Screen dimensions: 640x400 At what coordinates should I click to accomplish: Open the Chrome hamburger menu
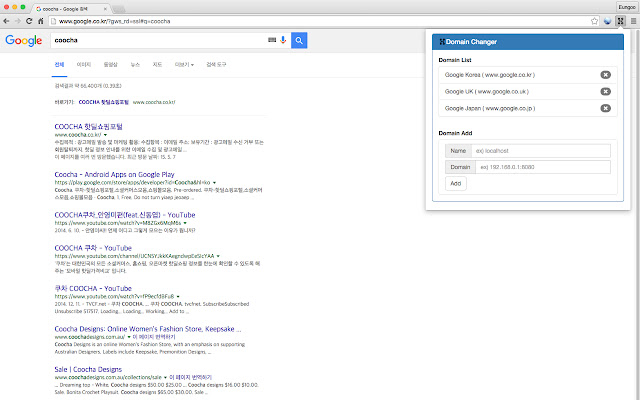tap(633, 21)
